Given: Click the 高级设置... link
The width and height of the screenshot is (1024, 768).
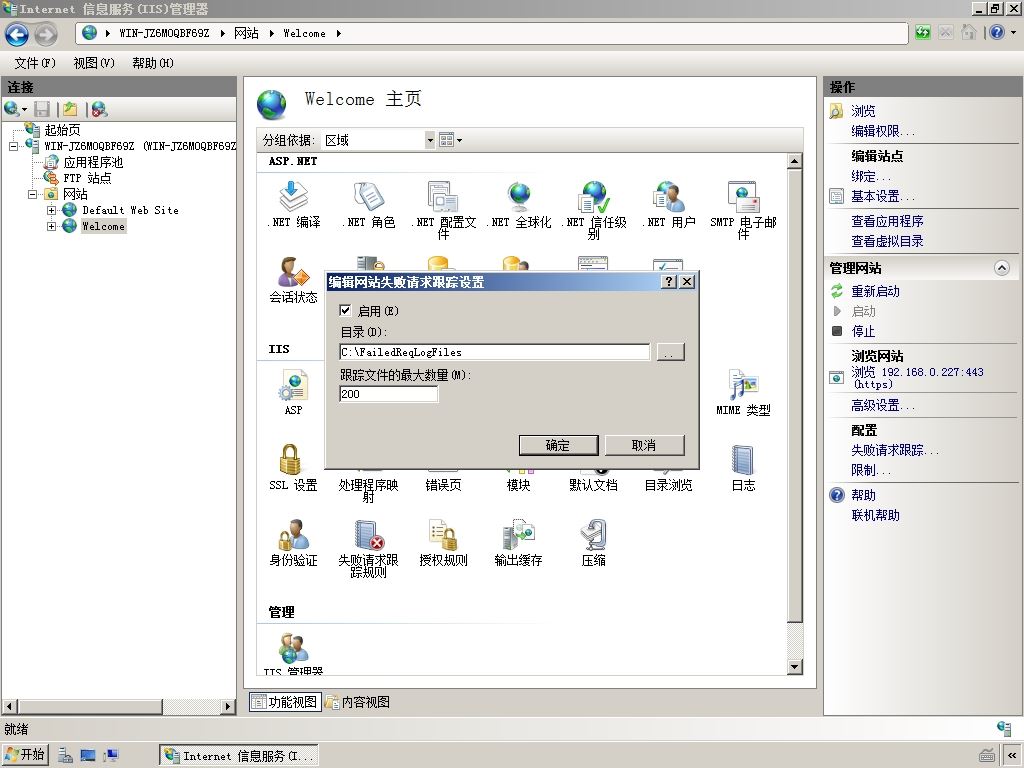Looking at the screenshot, I should pos(883,406).
